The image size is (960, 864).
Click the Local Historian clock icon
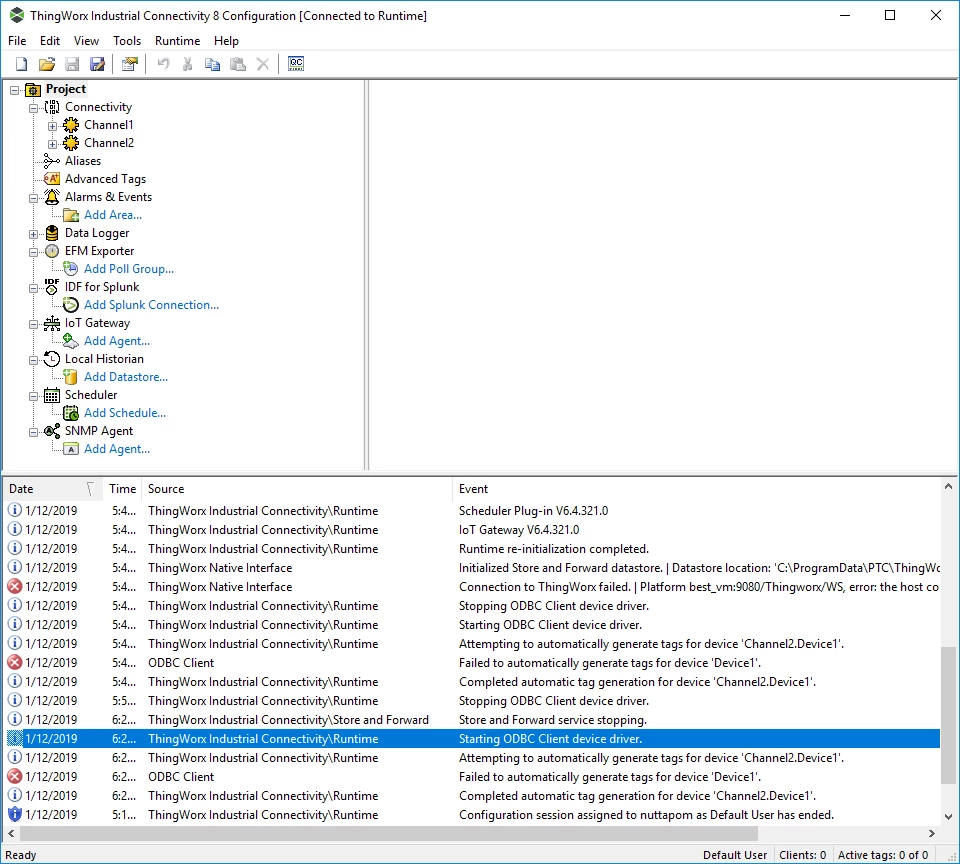click(52, 359)
